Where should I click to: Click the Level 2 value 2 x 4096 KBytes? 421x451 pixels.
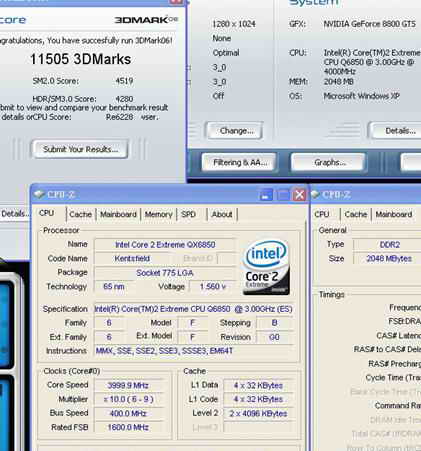[258, 413]
